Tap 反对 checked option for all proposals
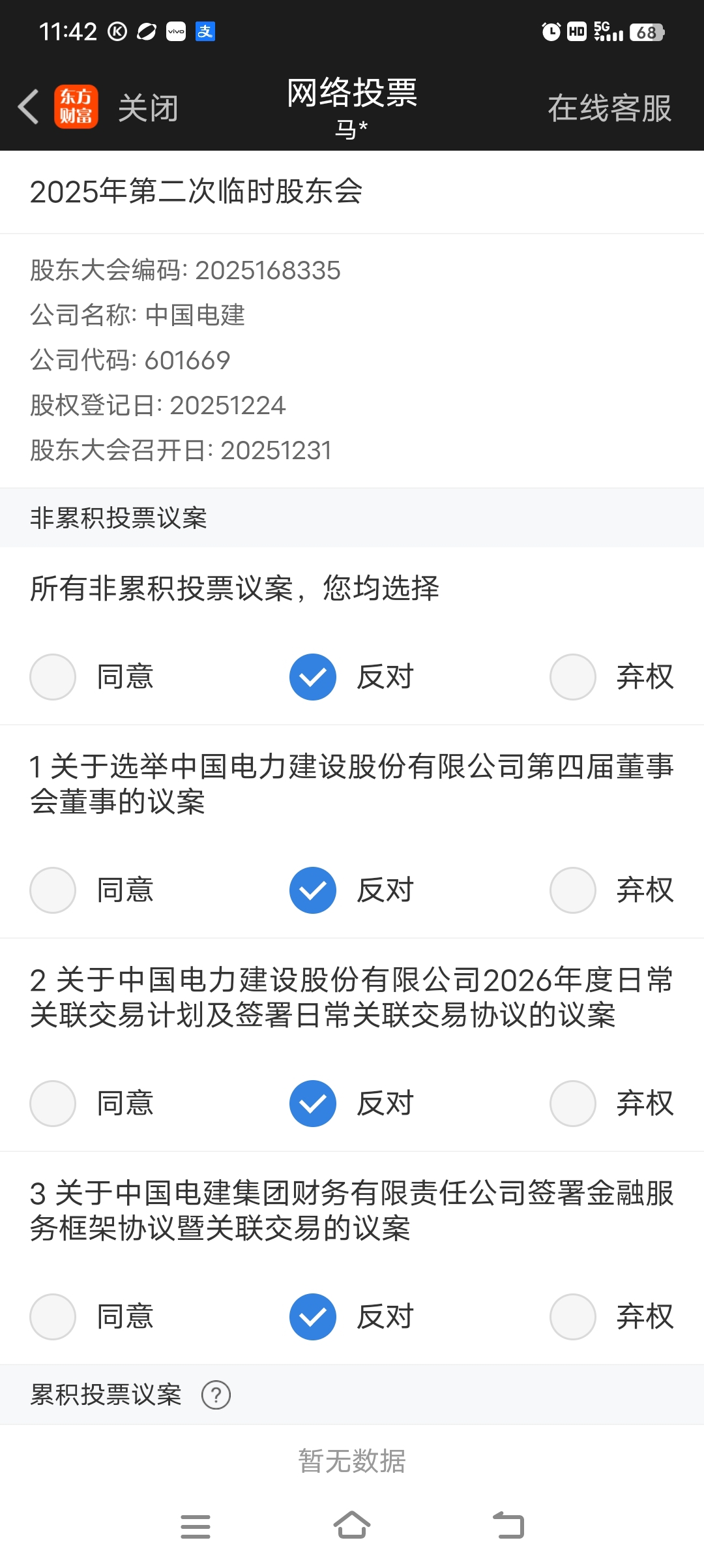 pos(313,677)
